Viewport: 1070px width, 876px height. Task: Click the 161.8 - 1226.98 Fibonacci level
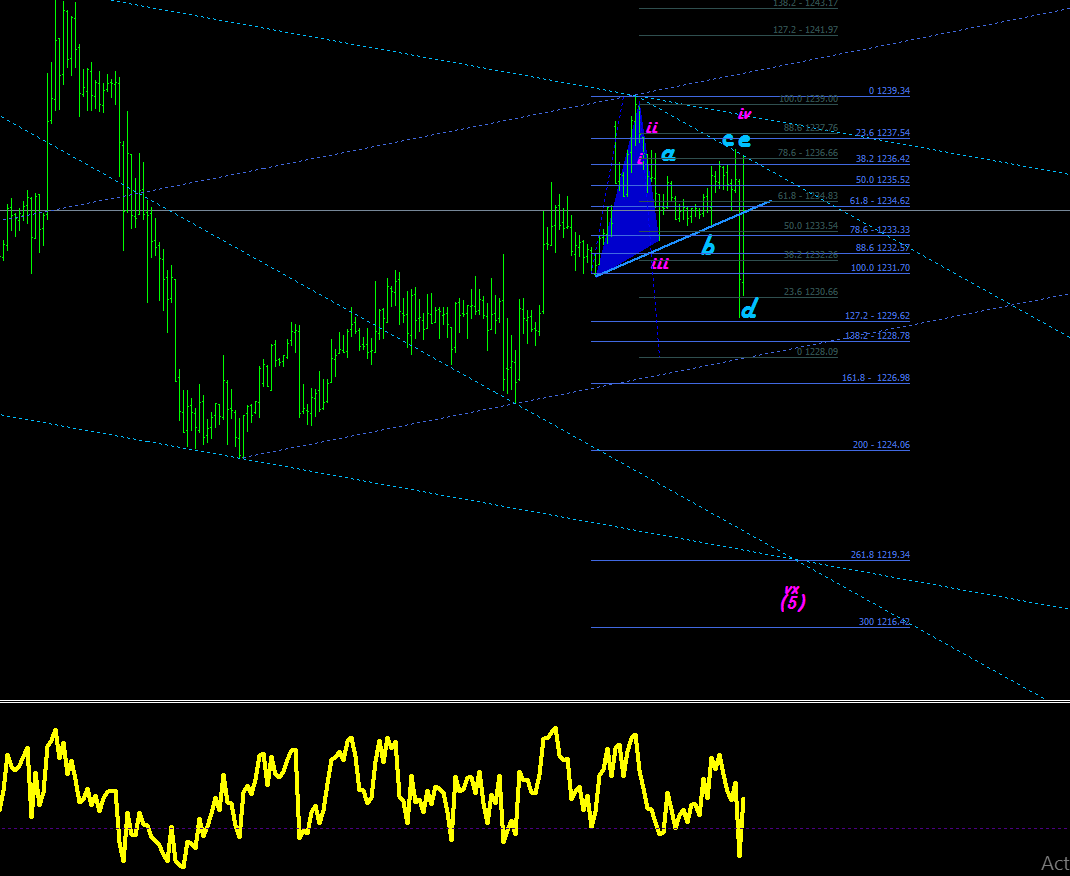pos(876,377)
